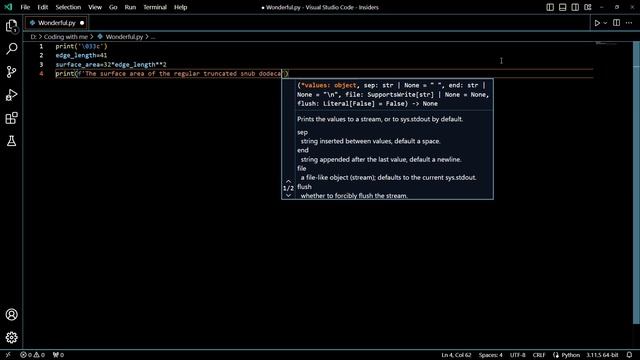Click the ports forwarded status item
640x360 pixels.
tap(58, 355)
